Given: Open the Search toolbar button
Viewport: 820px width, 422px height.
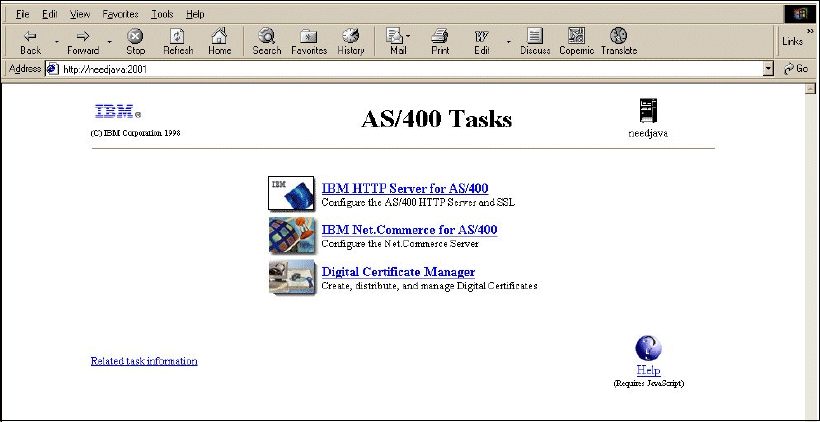Looking at the screenshot, I should point(267,42).
